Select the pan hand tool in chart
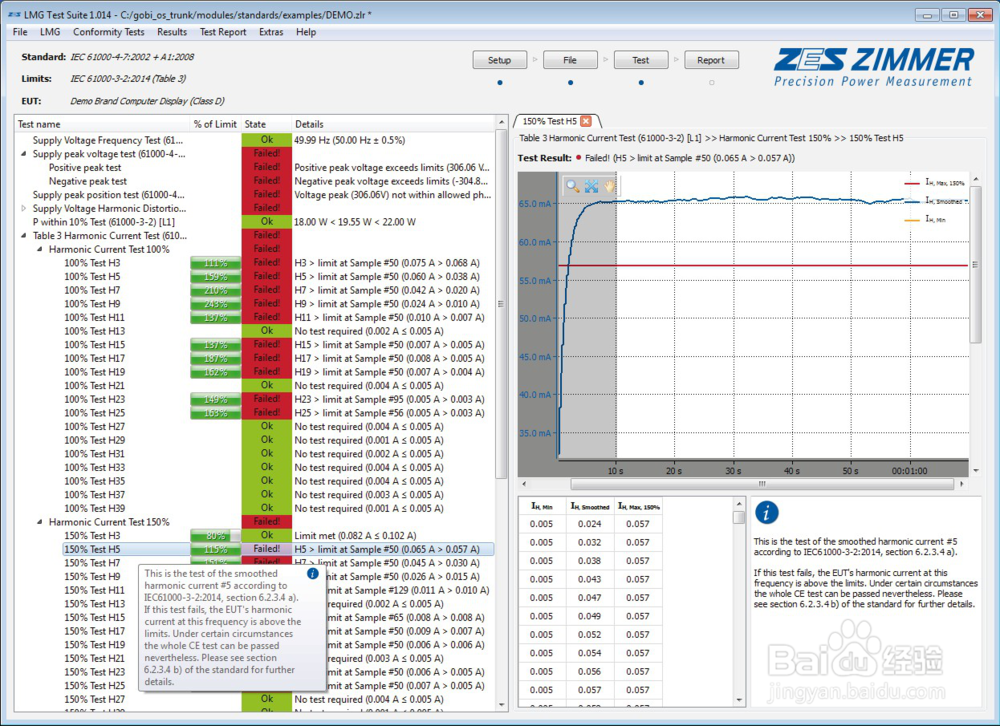The image size is (1000, 726). pos(610,186)
